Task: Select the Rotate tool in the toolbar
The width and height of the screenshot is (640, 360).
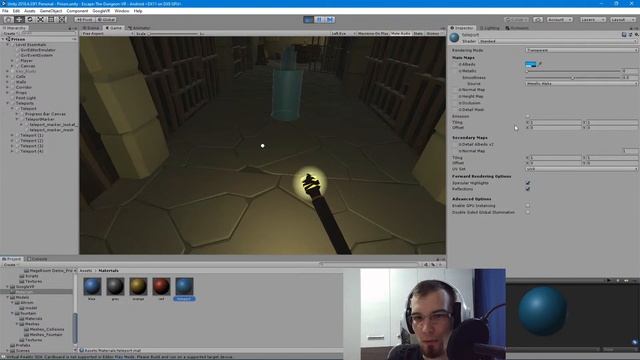Action: pyautogui.click(x=29, y=20)
